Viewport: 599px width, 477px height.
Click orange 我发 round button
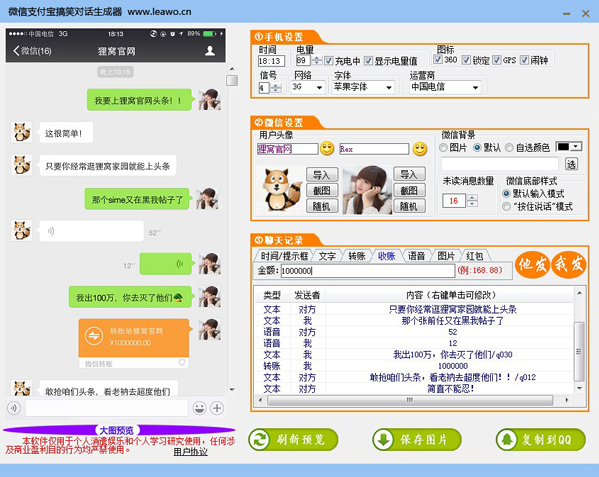(569, 264)
